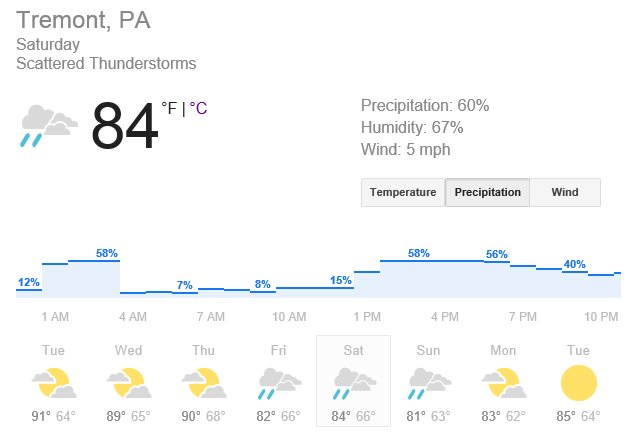Click the 7% precipitation marker near 7 AM
This screenshot has height=441, width=638.
click(x=185, y=285)
